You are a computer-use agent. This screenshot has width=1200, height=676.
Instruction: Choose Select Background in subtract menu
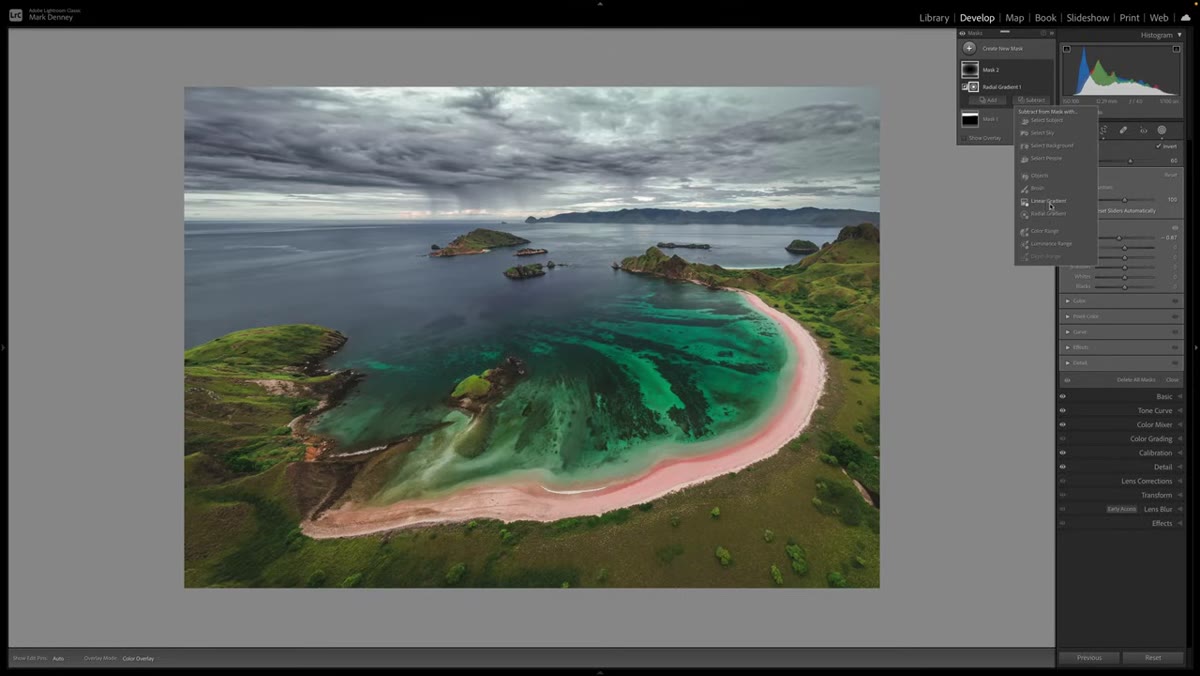pyautogui.click(x=1052, y=146)
